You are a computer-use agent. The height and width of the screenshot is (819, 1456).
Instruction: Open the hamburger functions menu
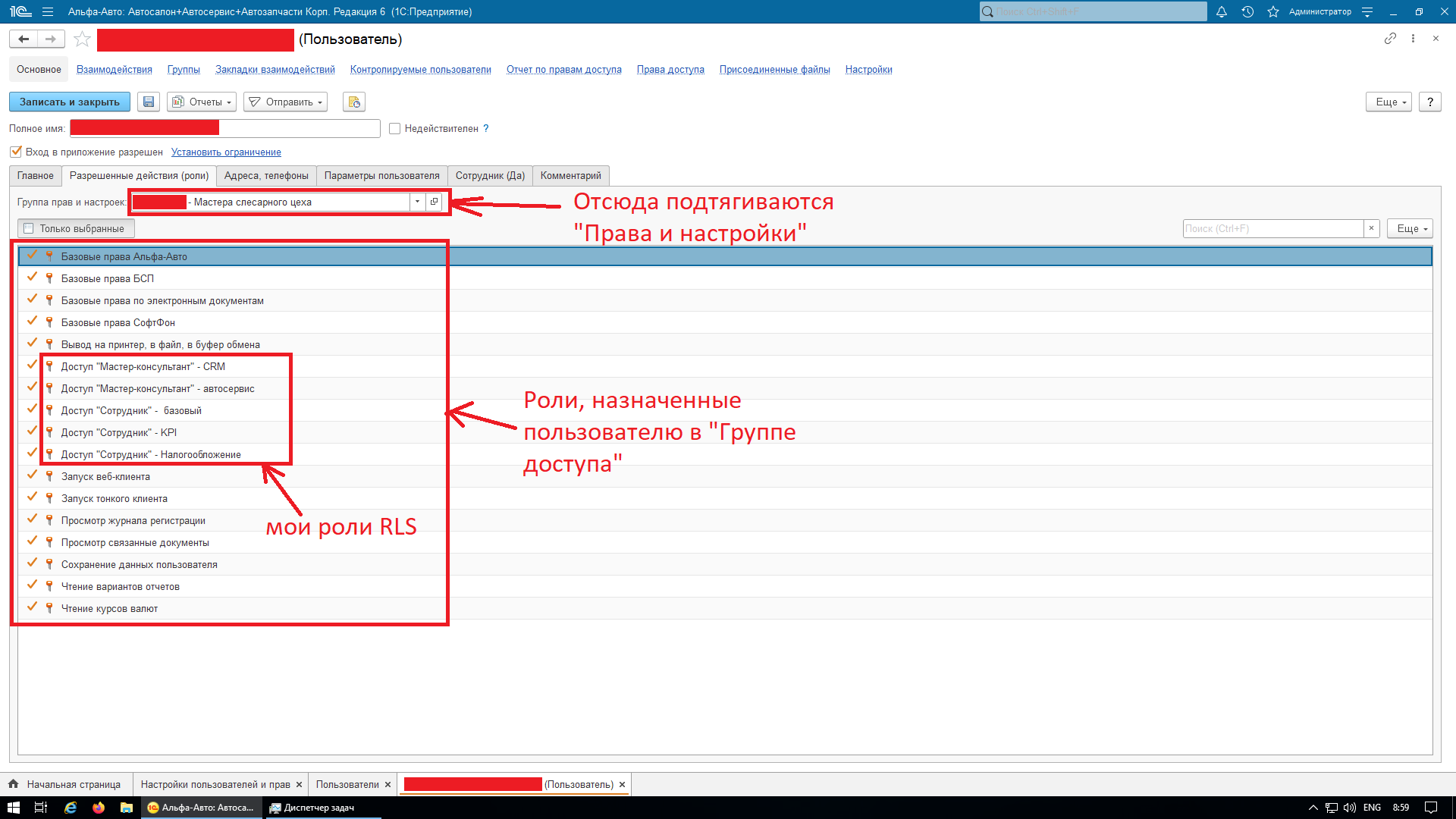pos(48,11)
